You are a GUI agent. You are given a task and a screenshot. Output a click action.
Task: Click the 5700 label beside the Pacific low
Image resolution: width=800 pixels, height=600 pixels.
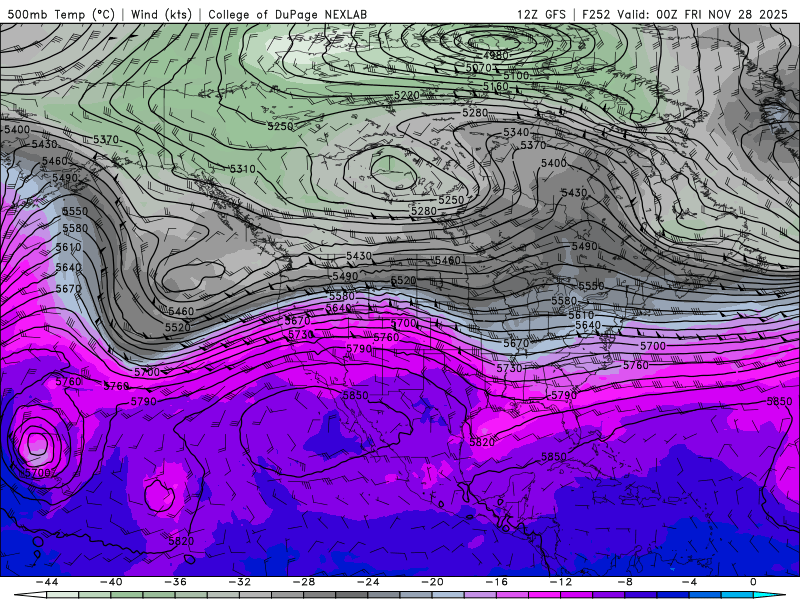pos(38,473)
